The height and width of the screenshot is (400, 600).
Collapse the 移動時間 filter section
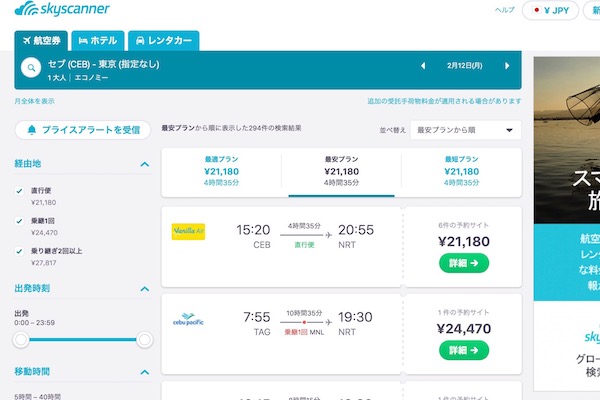tap(145, 372)
